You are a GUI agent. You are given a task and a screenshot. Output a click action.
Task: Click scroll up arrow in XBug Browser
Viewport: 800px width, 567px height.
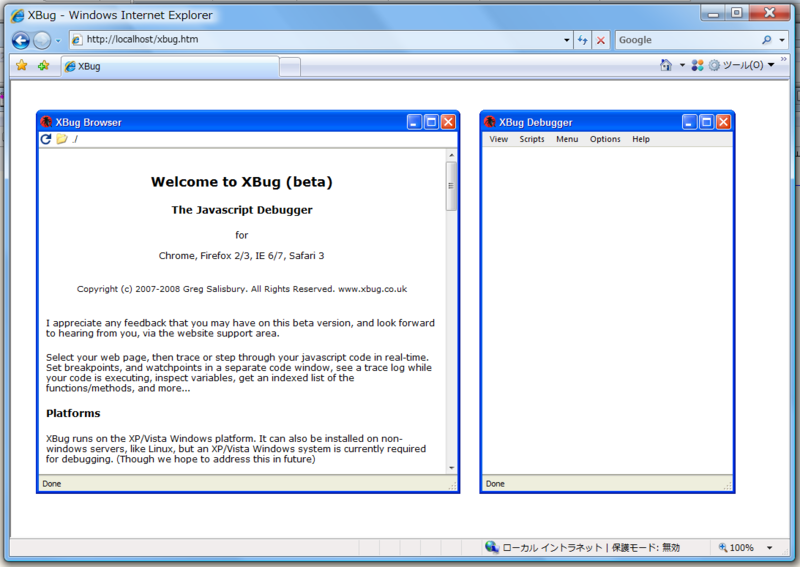[451, 155]
